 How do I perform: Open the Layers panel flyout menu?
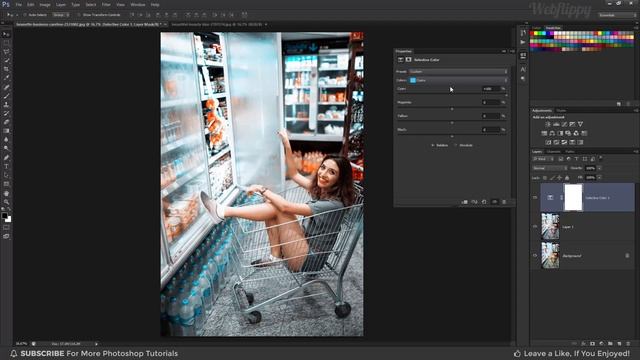(636, 151)
